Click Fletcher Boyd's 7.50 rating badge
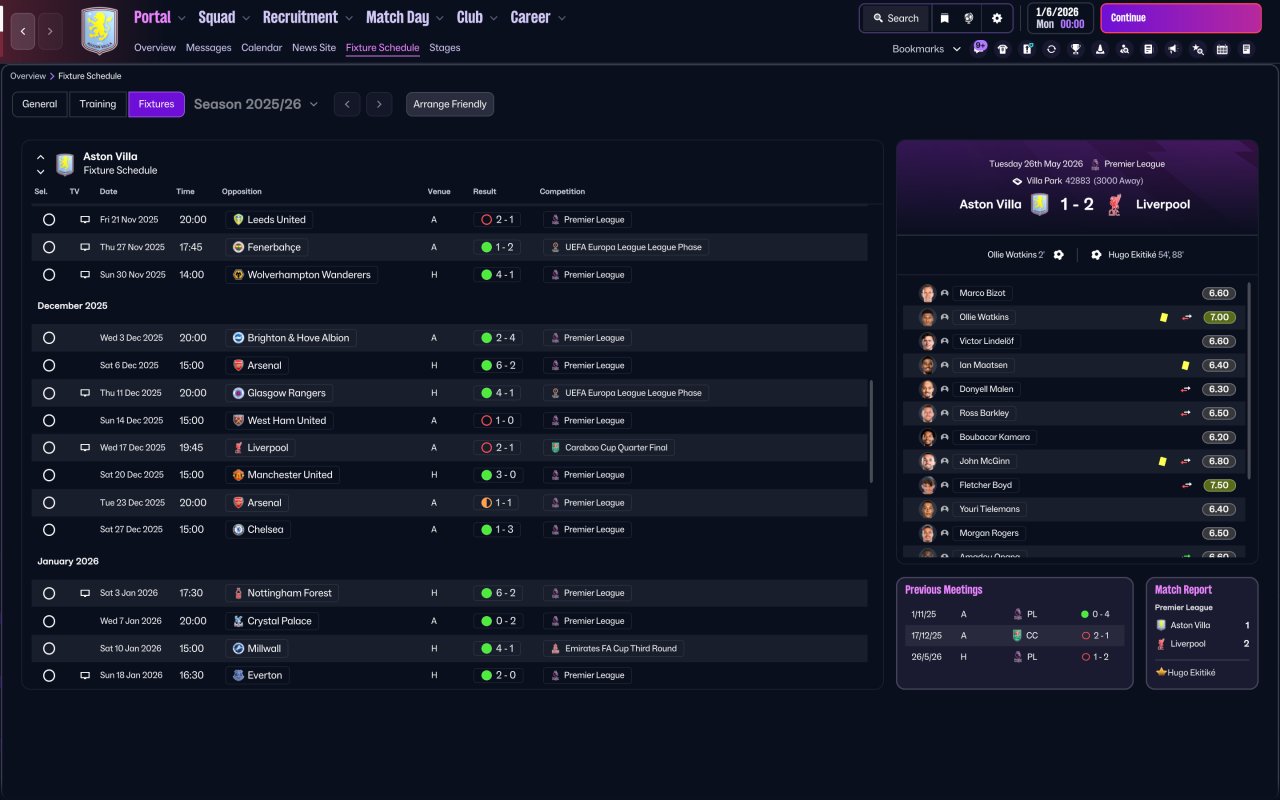This screenshot has height=800, width=1280. tap(1219, 485)
